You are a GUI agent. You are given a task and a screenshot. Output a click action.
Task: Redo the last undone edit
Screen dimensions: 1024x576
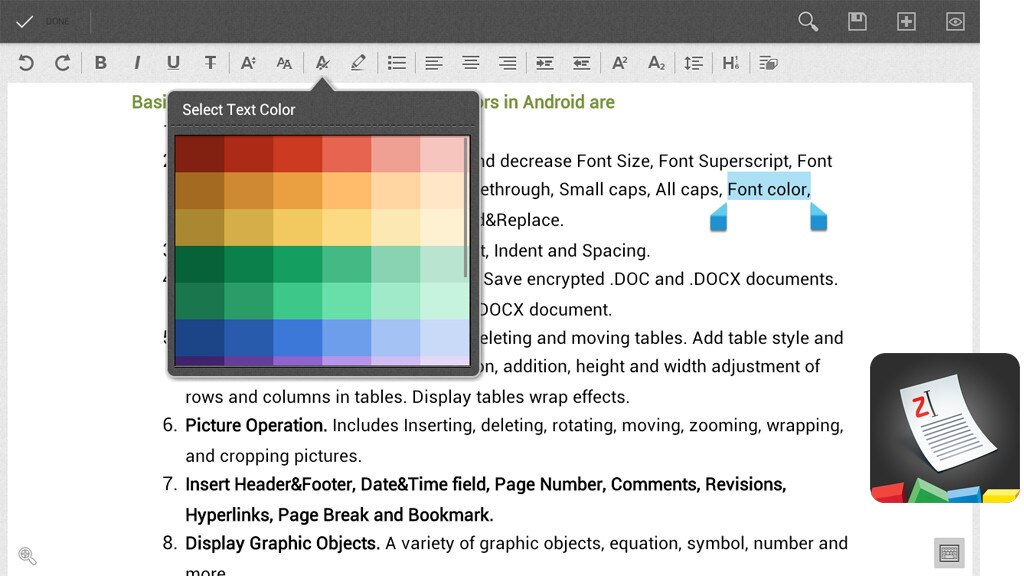click(62, 63)
